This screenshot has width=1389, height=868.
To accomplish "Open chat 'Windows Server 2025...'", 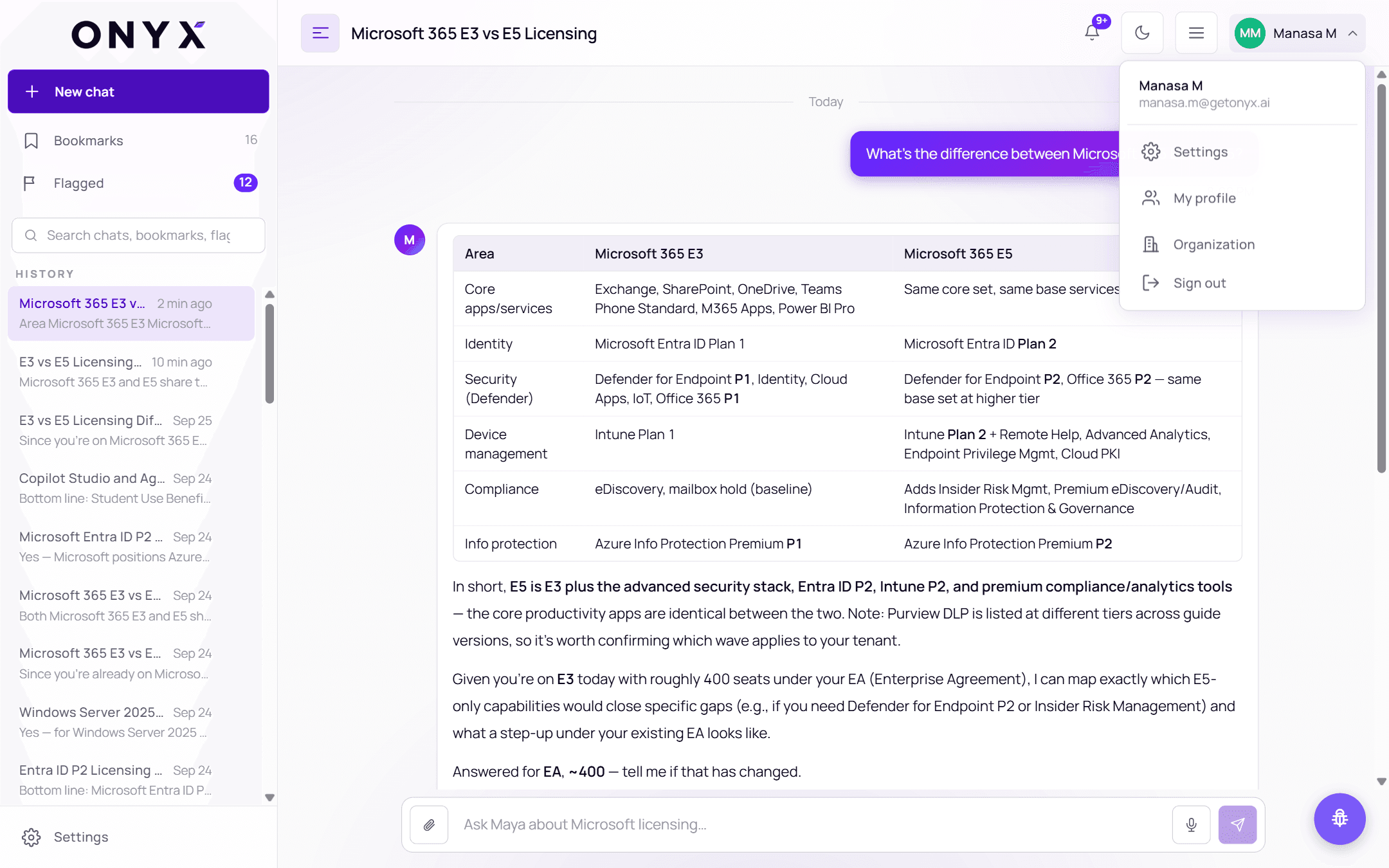I will tap(131, 722).
